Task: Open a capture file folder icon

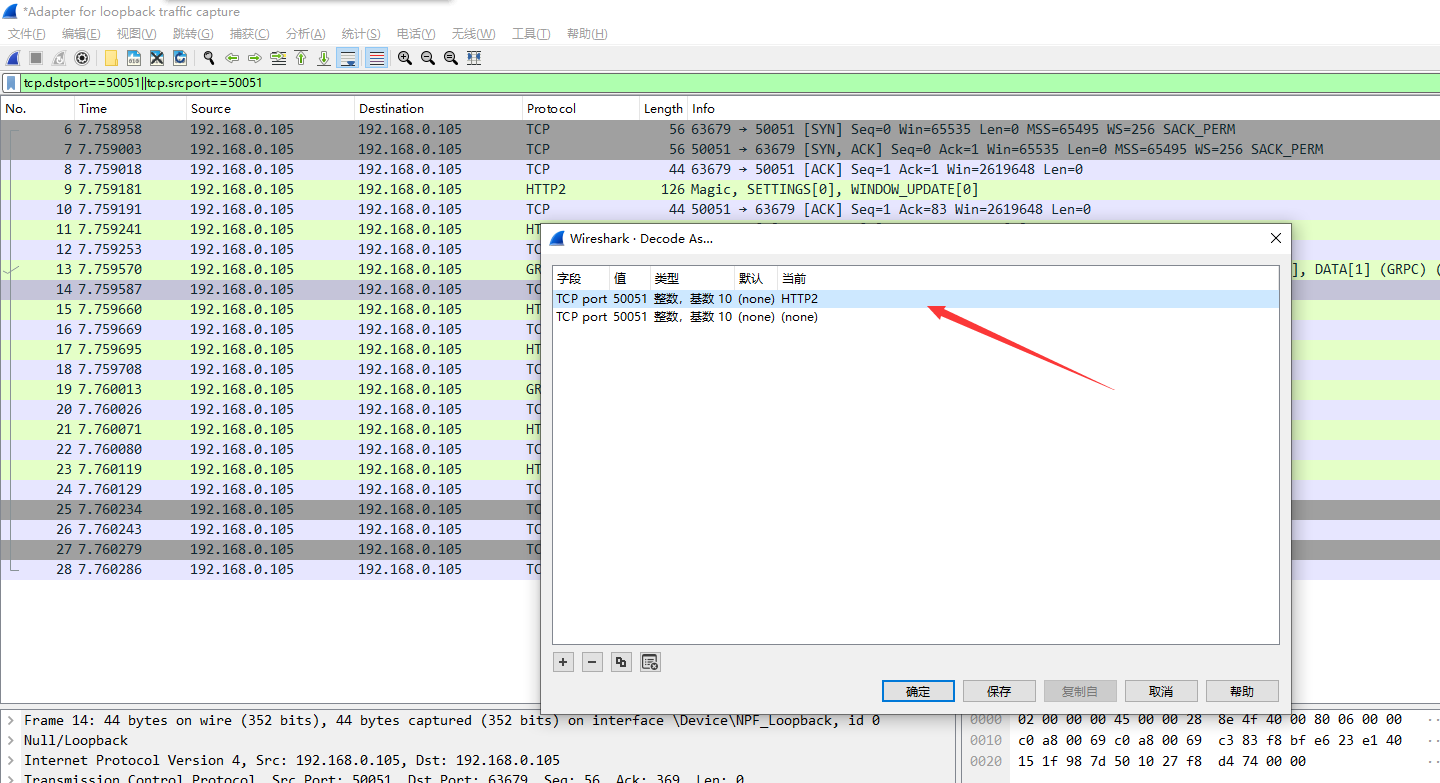Action: click(111, 58)
